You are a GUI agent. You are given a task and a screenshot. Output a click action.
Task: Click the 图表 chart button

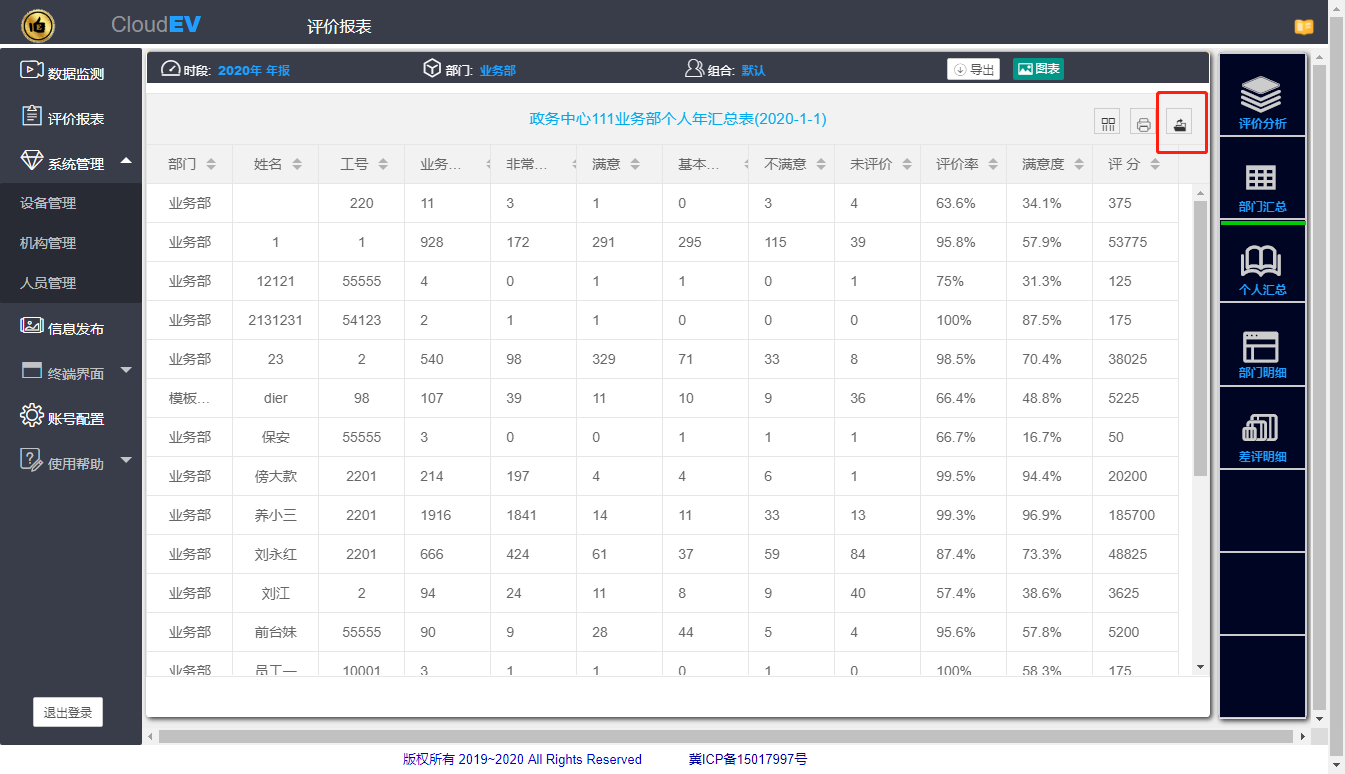[1038, 69]
